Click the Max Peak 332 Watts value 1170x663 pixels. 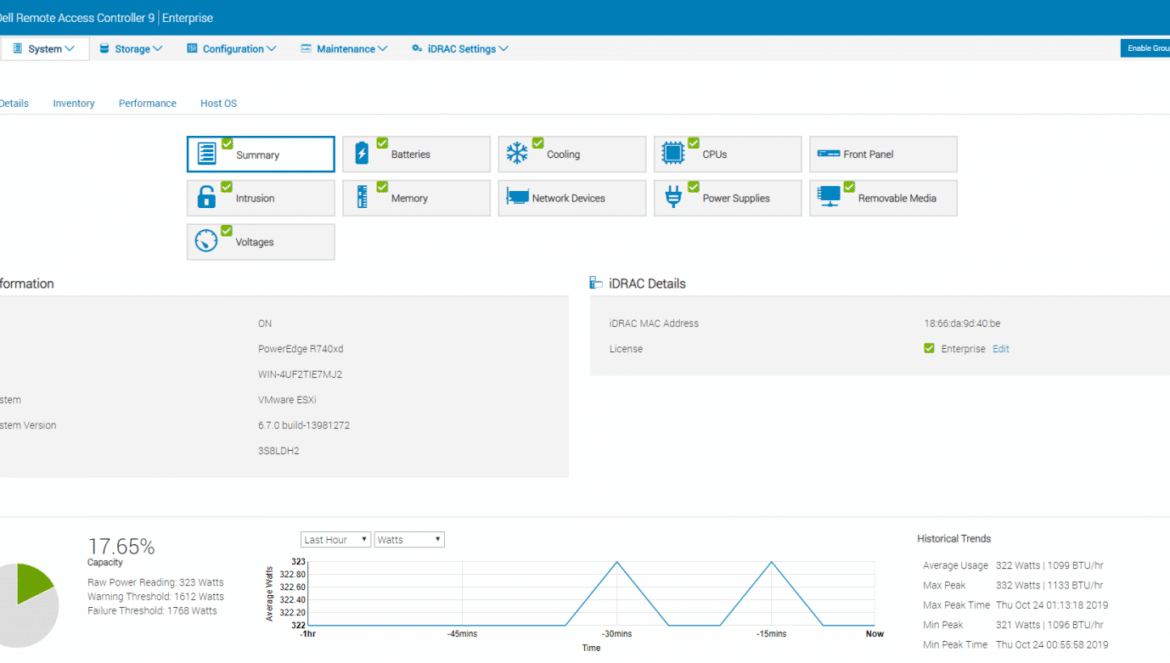[1049, 585]
